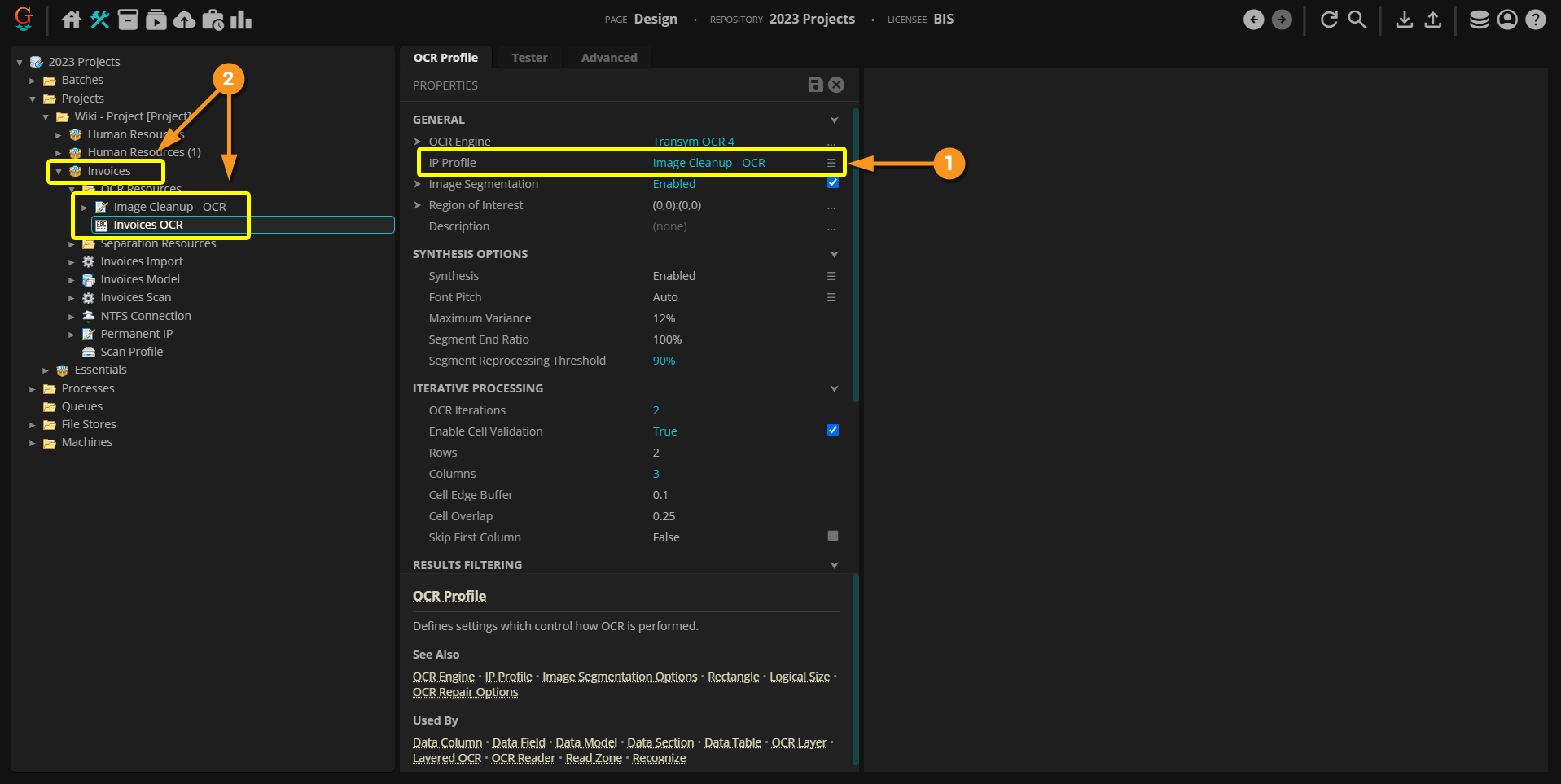
Task: Open help with the question mark icon
Action: click(1536, 20)
